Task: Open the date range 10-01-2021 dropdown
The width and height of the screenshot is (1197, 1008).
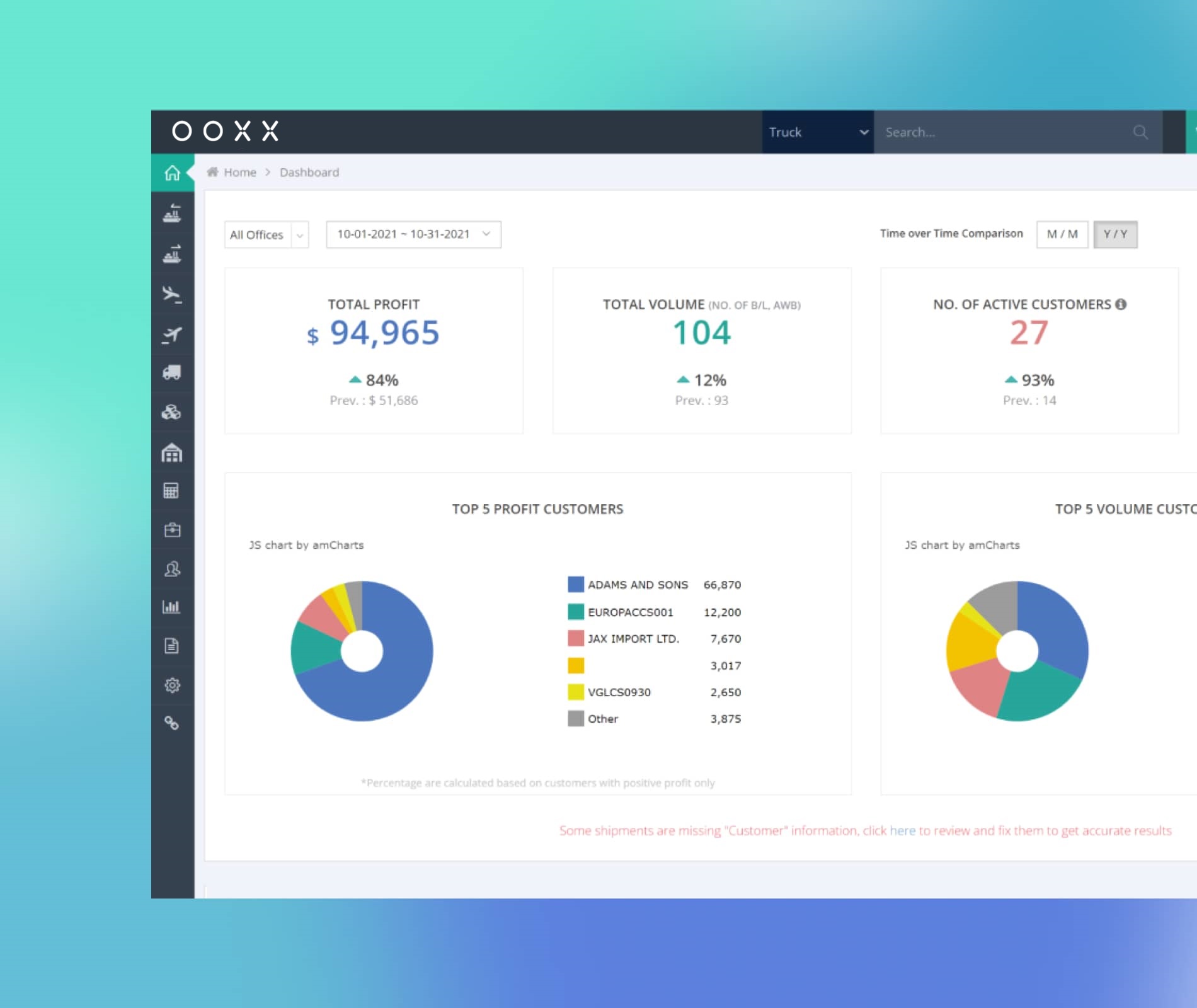Action: click(413, 234)
